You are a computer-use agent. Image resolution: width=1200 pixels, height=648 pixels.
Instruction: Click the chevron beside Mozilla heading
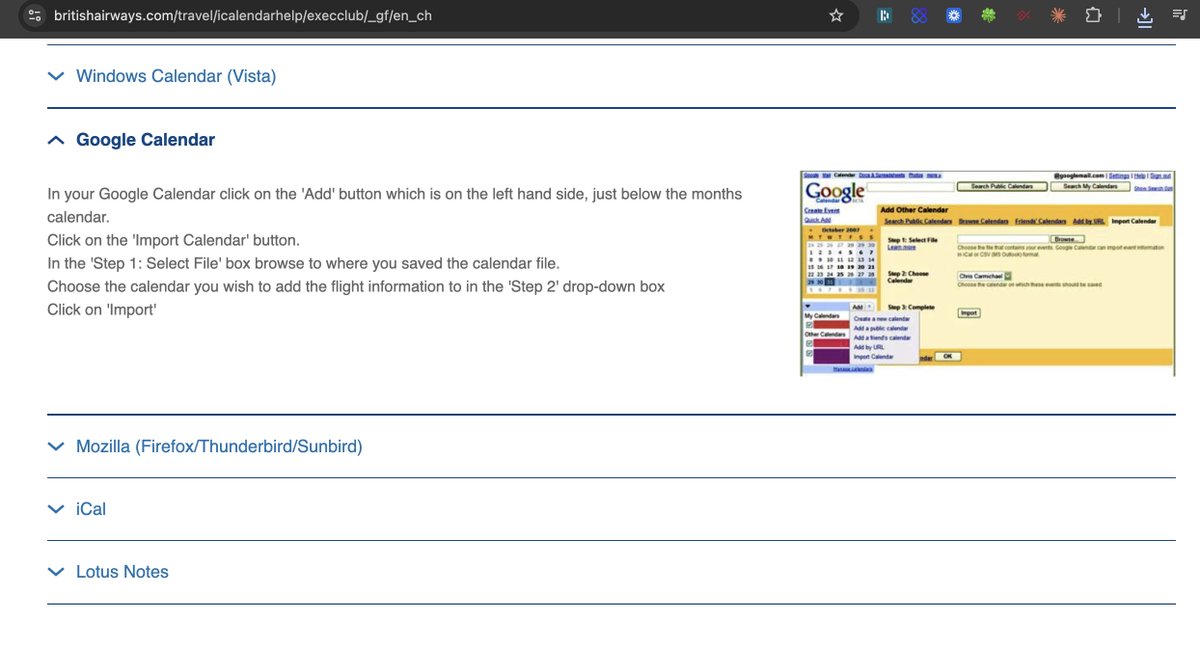point(56,446)
